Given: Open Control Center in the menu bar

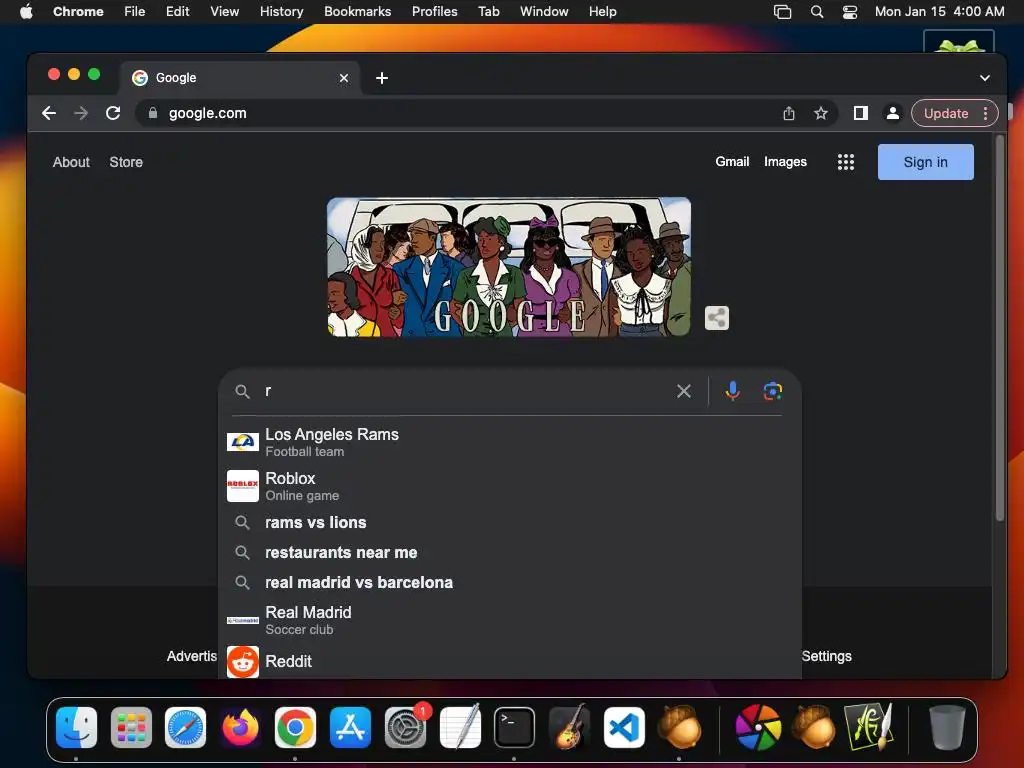Looking at the screenshot, I should pos(850,12).
